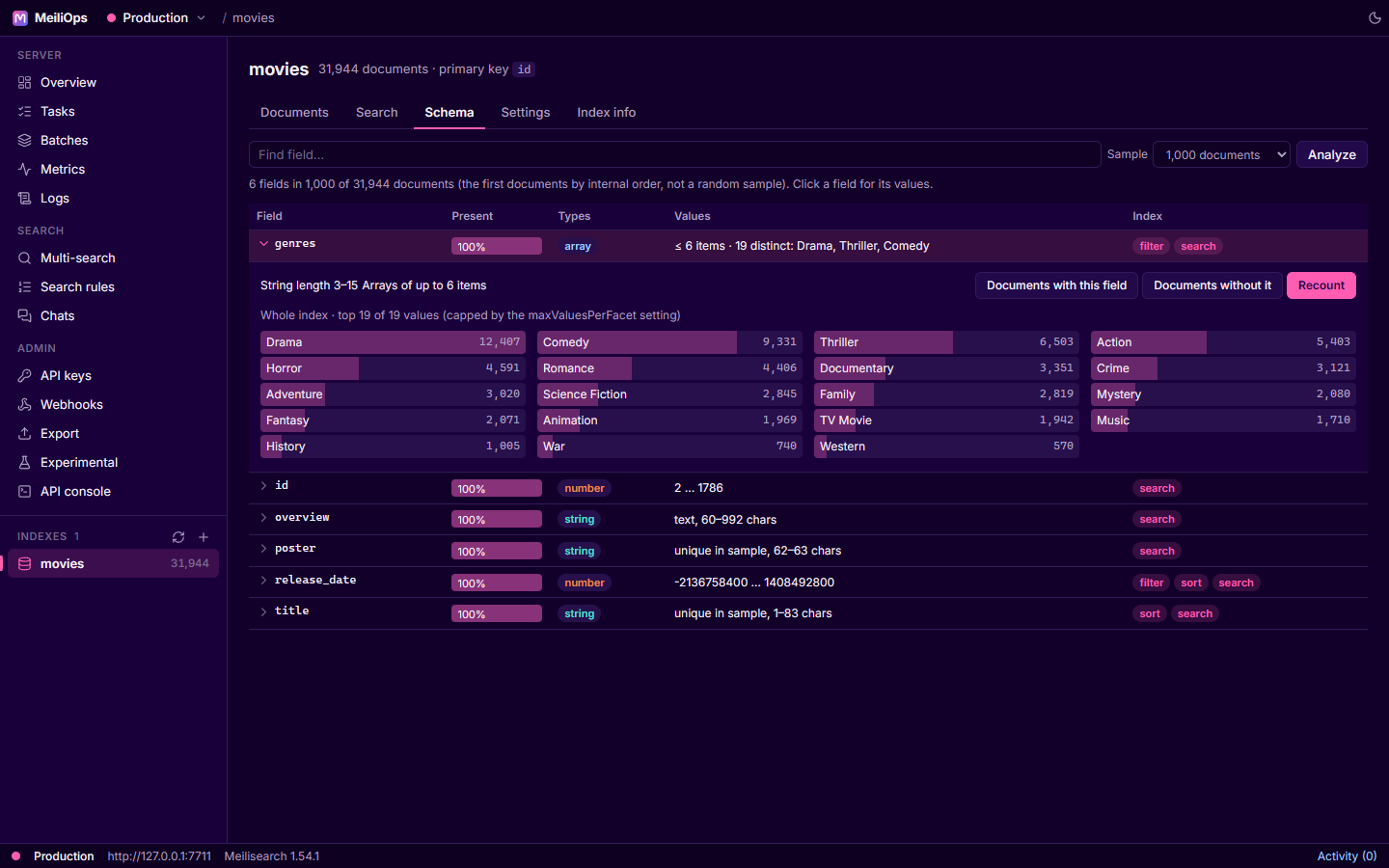Select the Documentary facet value

pyautogui.click(x=946, y=368)
